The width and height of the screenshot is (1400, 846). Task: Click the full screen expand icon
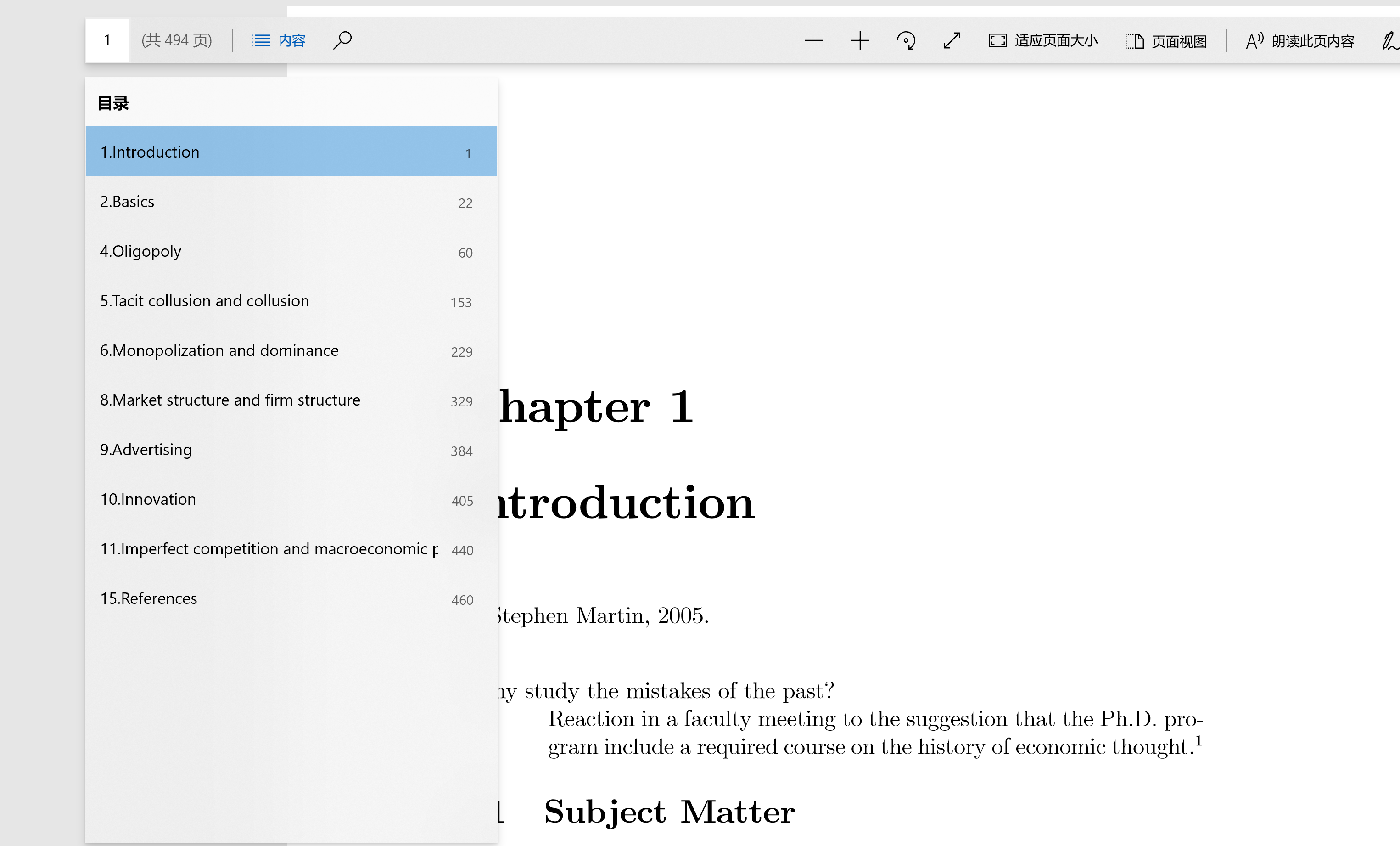pyautogui.click(x=952, y=40)
